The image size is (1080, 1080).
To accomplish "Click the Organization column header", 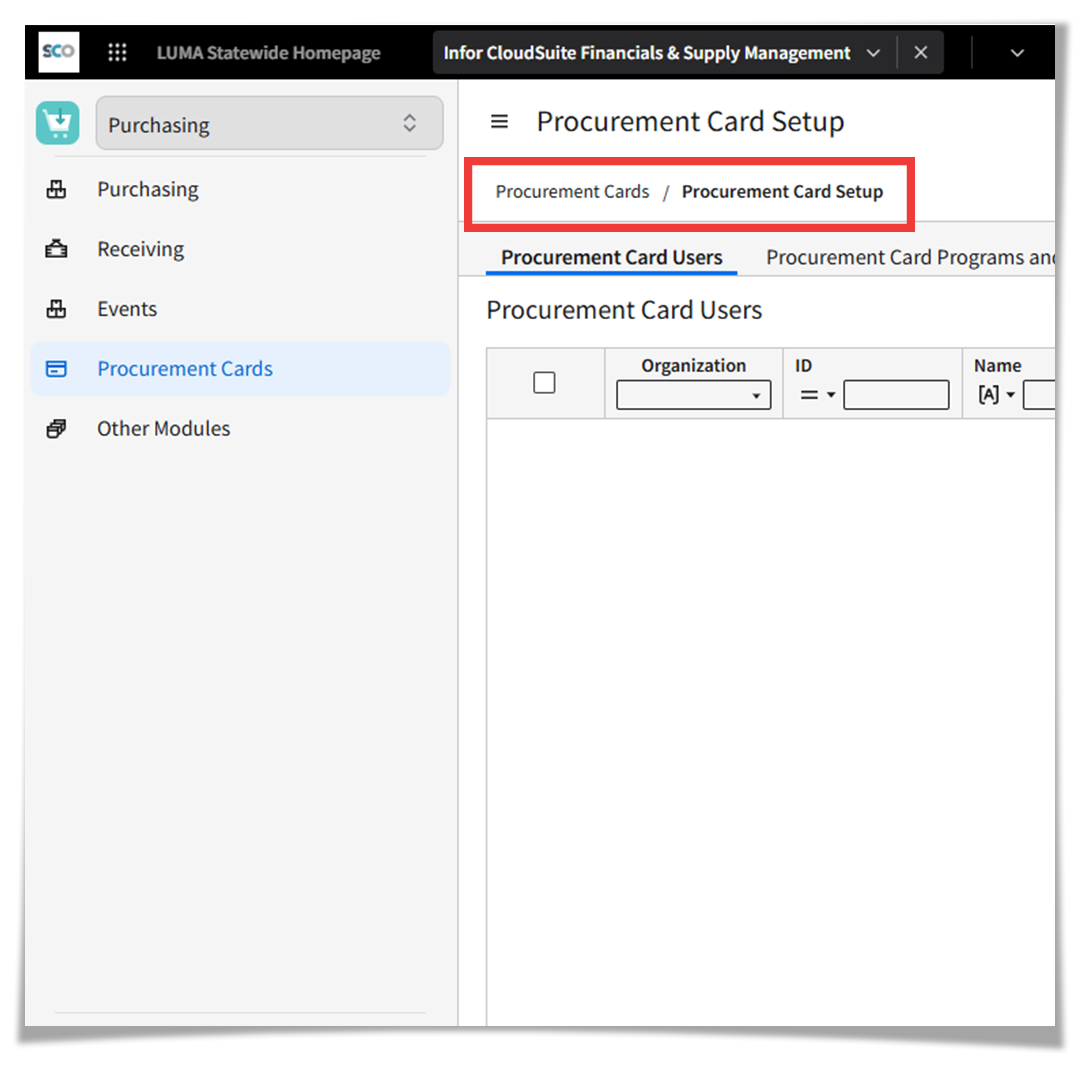I will pyautogui.click(x=694, y=366).
